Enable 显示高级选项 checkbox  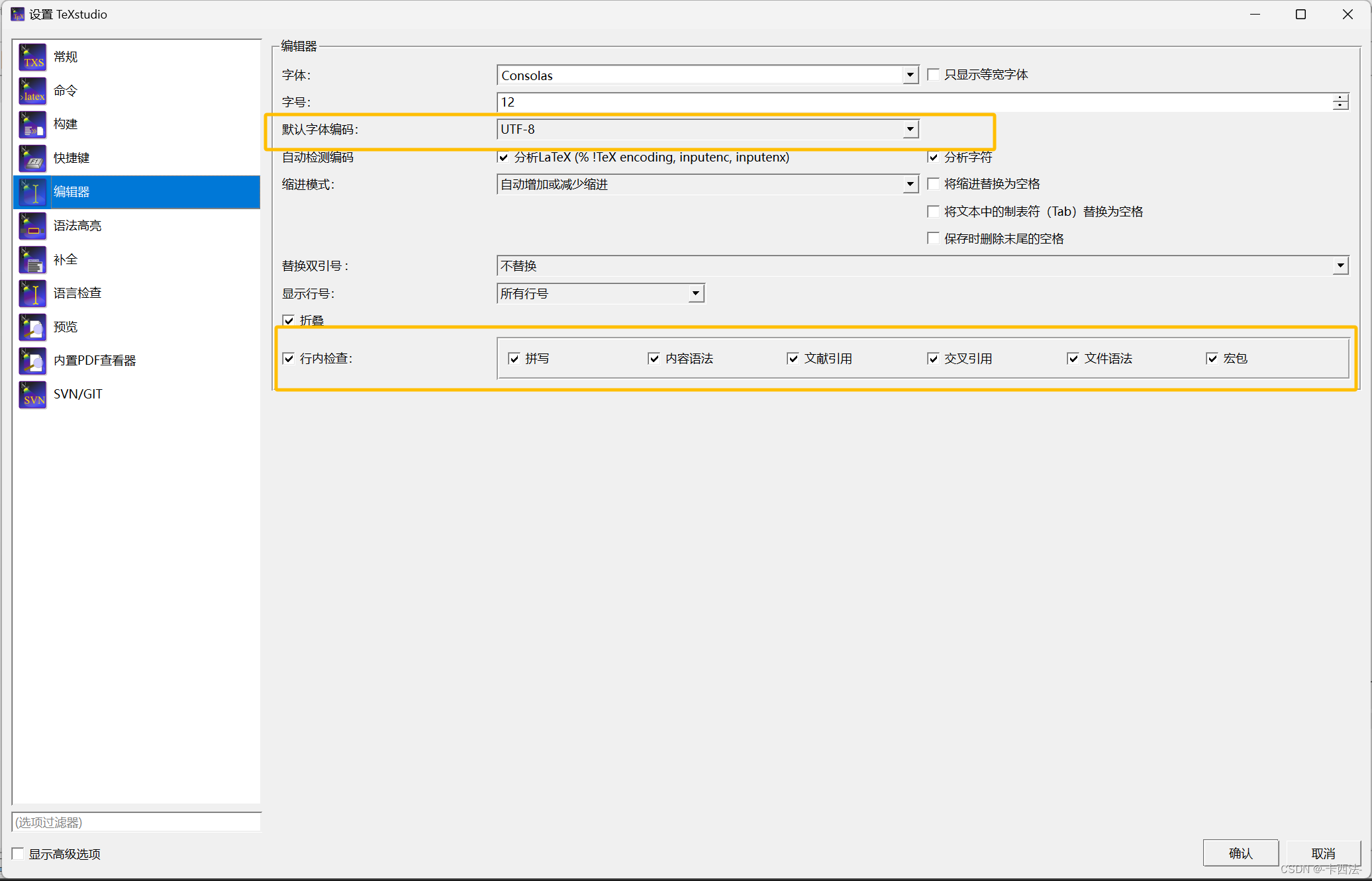[18, 854]
